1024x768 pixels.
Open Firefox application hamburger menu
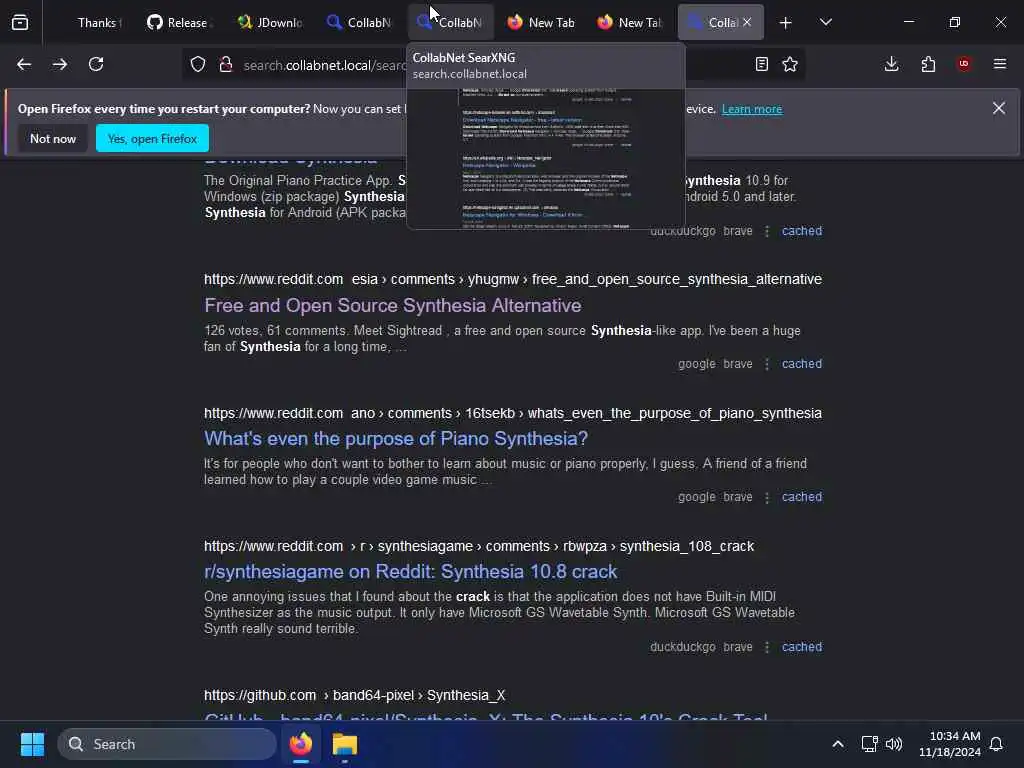click(x=1000, y=64)
